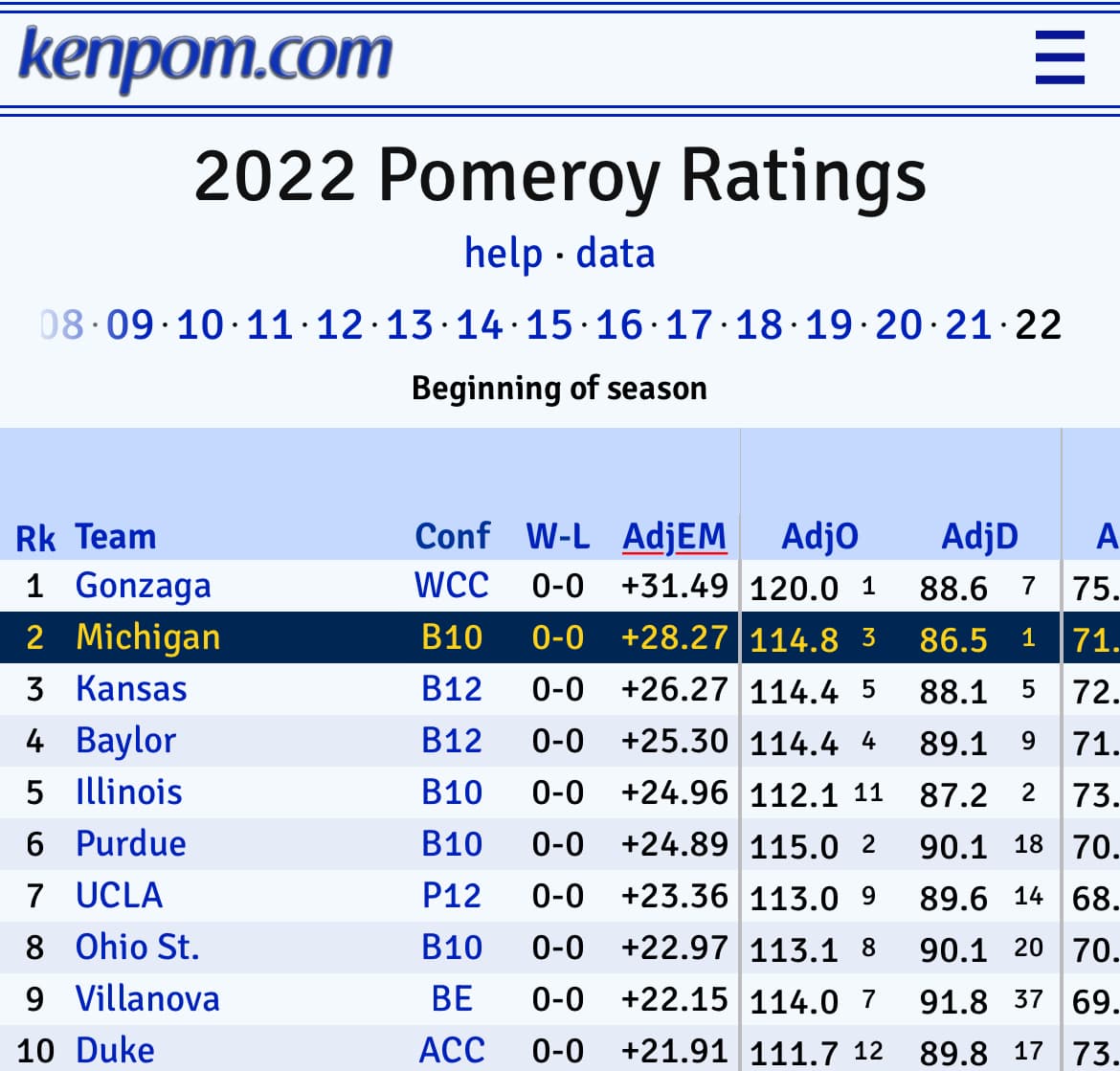Sort by the Conf column header
The height and width of the screenshot is (1071, 1120).
[x=452, y=537]
